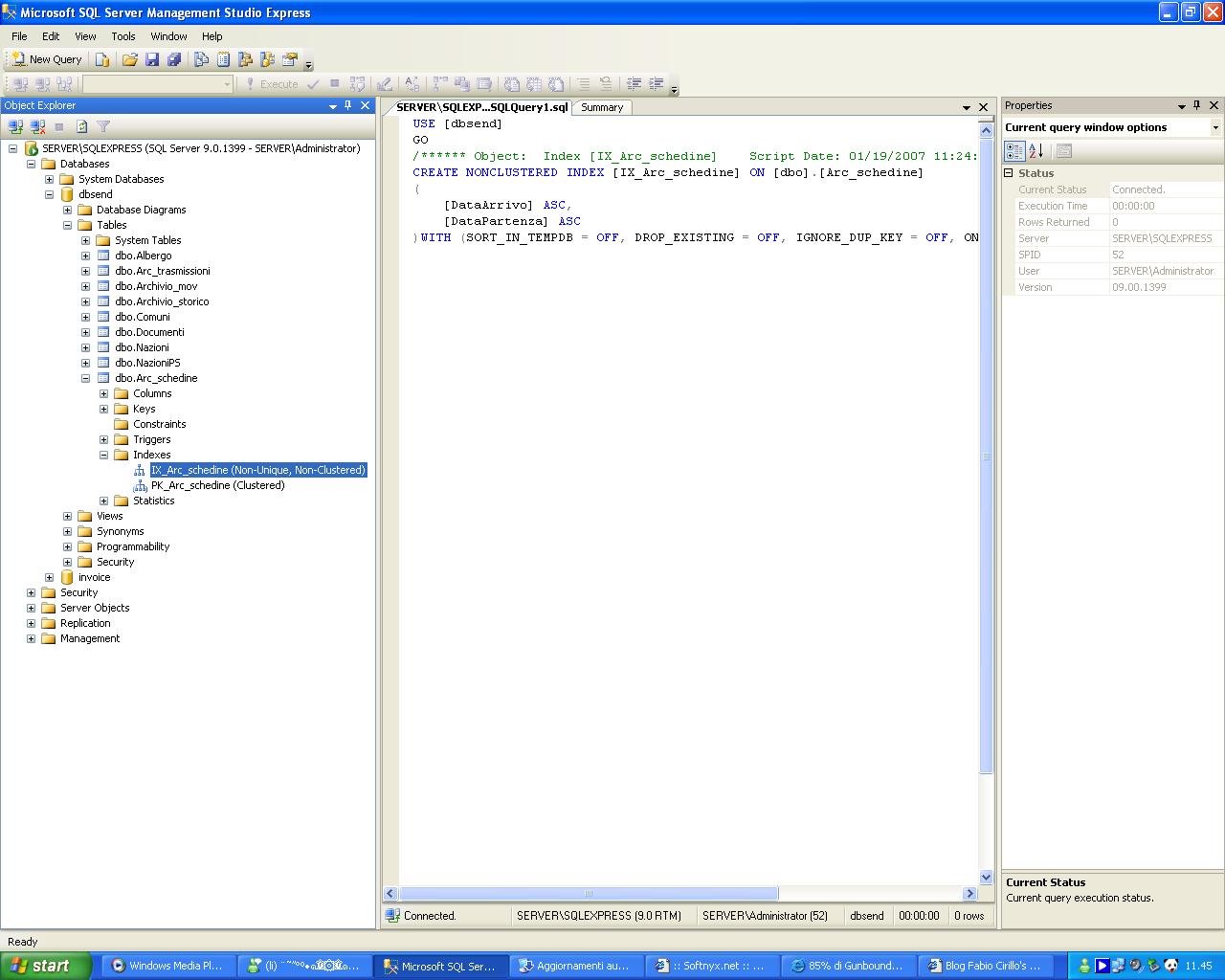This screenshot has width=1225, height=980.
Task: Pin the Object Explorer panel with Auto Hide
Action: (347, 105)
